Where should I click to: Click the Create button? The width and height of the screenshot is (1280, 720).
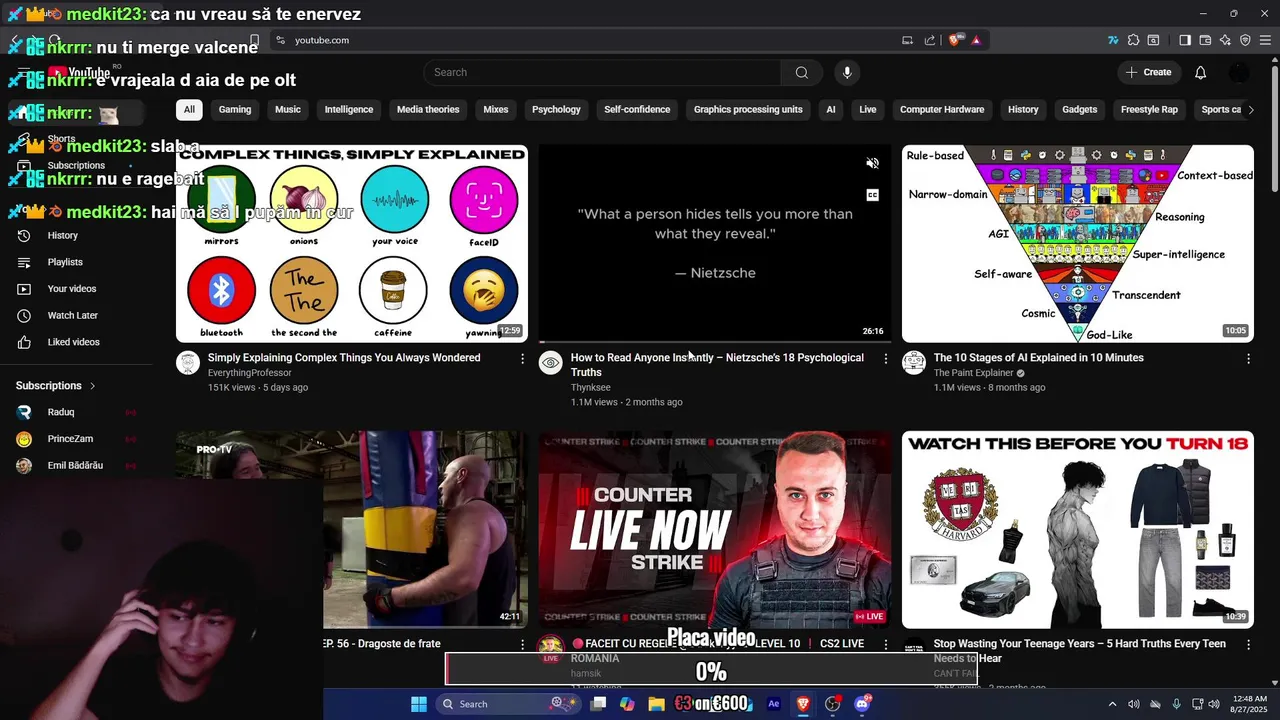point(1148,72)
